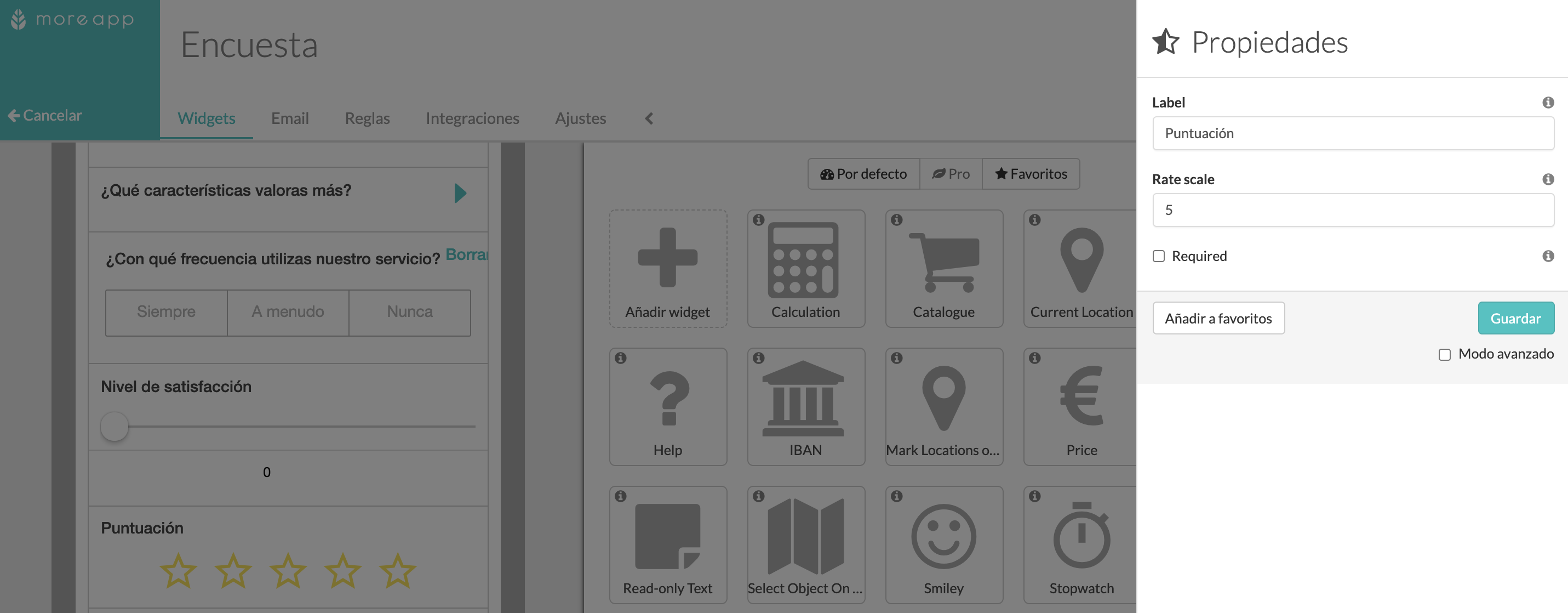The width and height of the screenshot is (1568, 613).
Task: Click Añadir a favoritos button
Action: click(x=1219, y=318)
